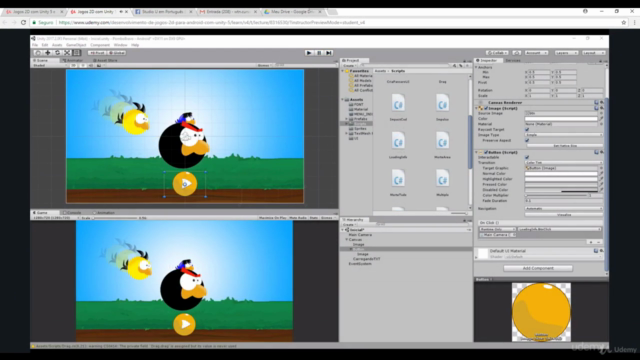Toggle Raycast Target checkbox
This screenshot has height=360, width=640.
click(x=527, y=129)
